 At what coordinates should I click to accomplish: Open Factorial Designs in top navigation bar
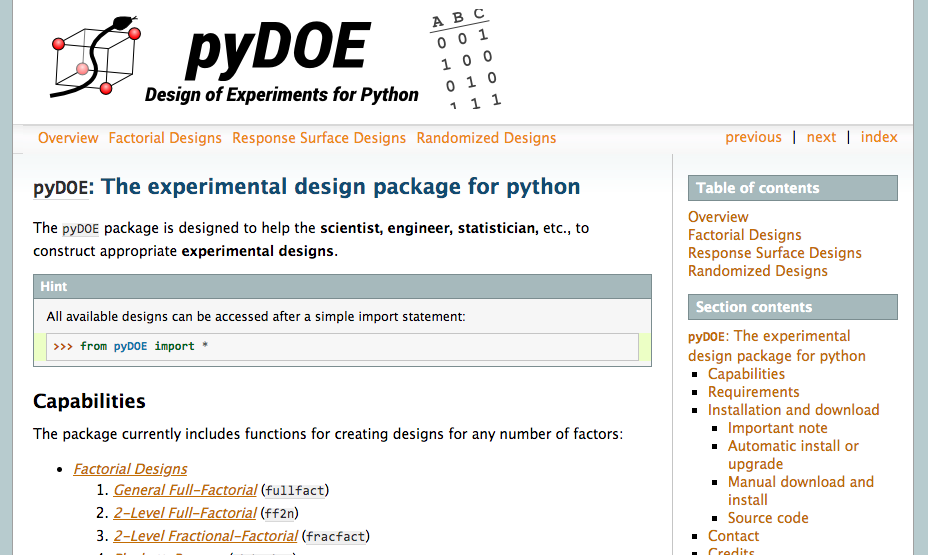point(165,138)
